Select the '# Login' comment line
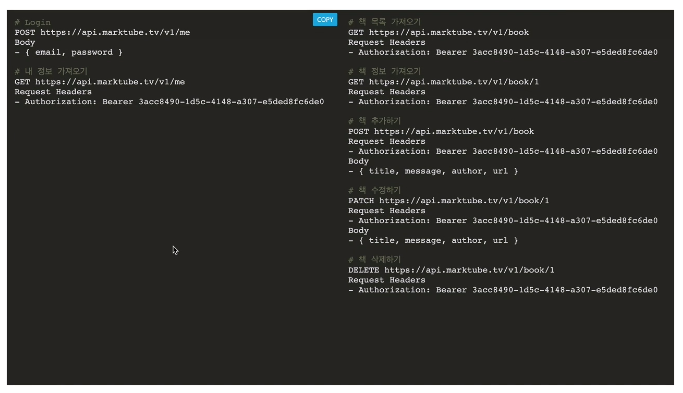The height and width of the screenshot is (393, 683). click(x=33, y=22)
